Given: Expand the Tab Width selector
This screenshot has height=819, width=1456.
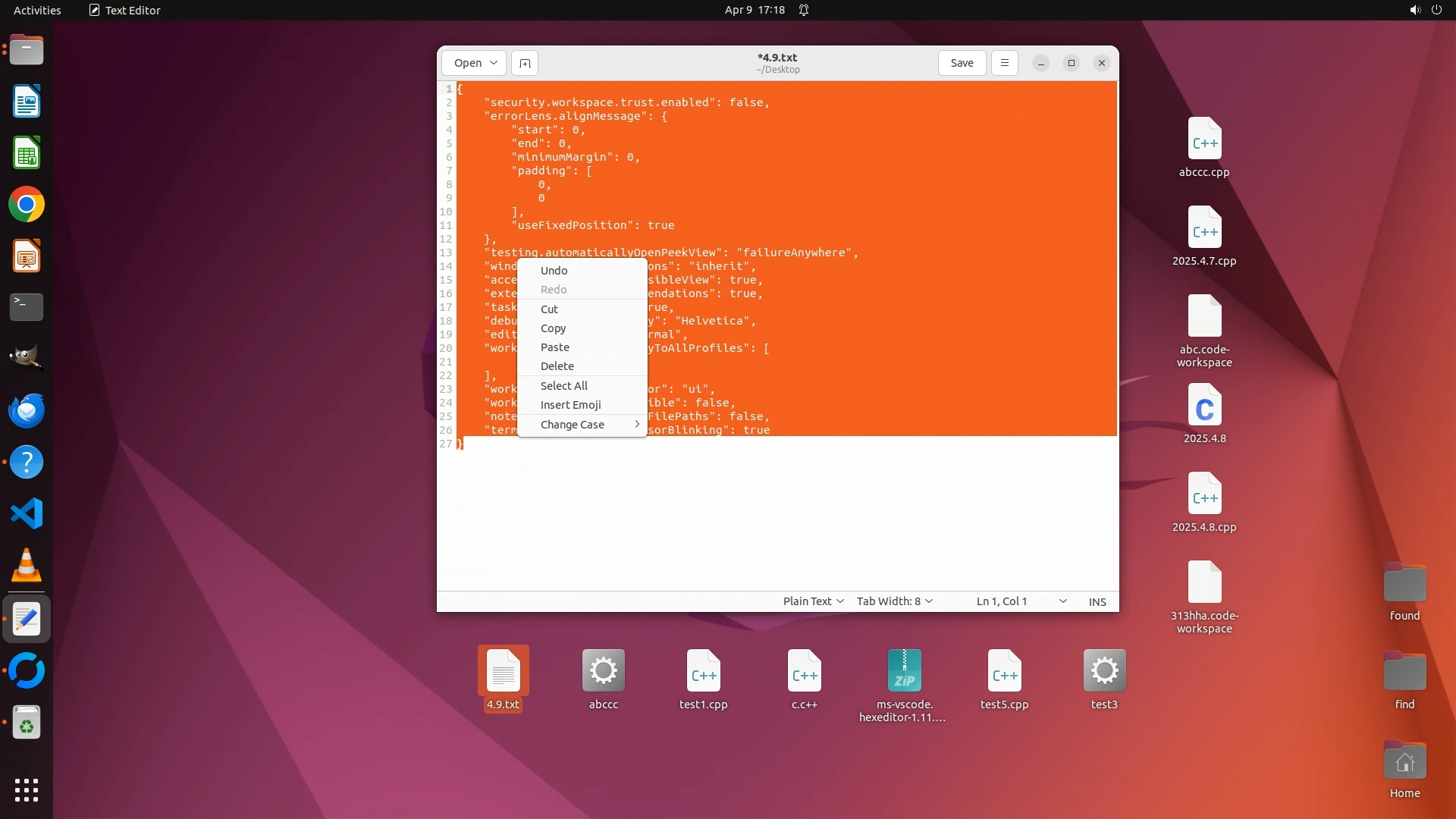Looking at the screenshot, I should coord(894,601).
